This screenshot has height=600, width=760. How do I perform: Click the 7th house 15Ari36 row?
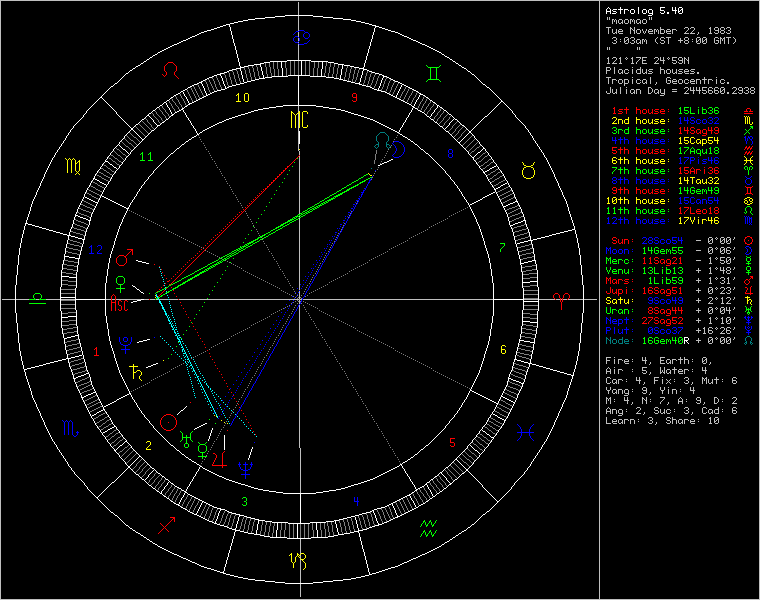(x=681, y=171)
